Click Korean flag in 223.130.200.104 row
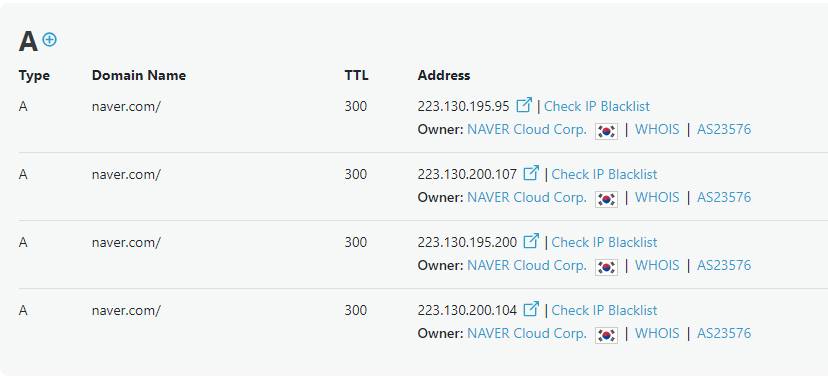 click(x=606, y=336)
